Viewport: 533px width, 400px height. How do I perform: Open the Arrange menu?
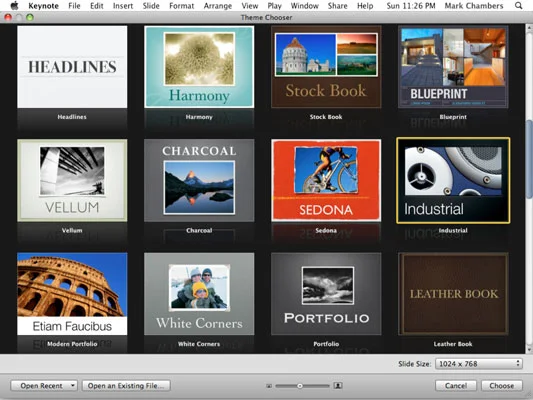pyautogui.click(x=218, y=5)
